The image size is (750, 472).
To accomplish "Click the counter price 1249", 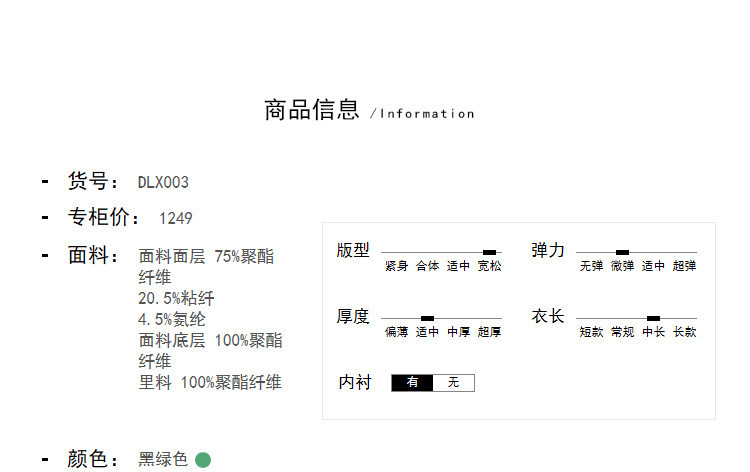I will pyautogui.click(x=175, y=218).
